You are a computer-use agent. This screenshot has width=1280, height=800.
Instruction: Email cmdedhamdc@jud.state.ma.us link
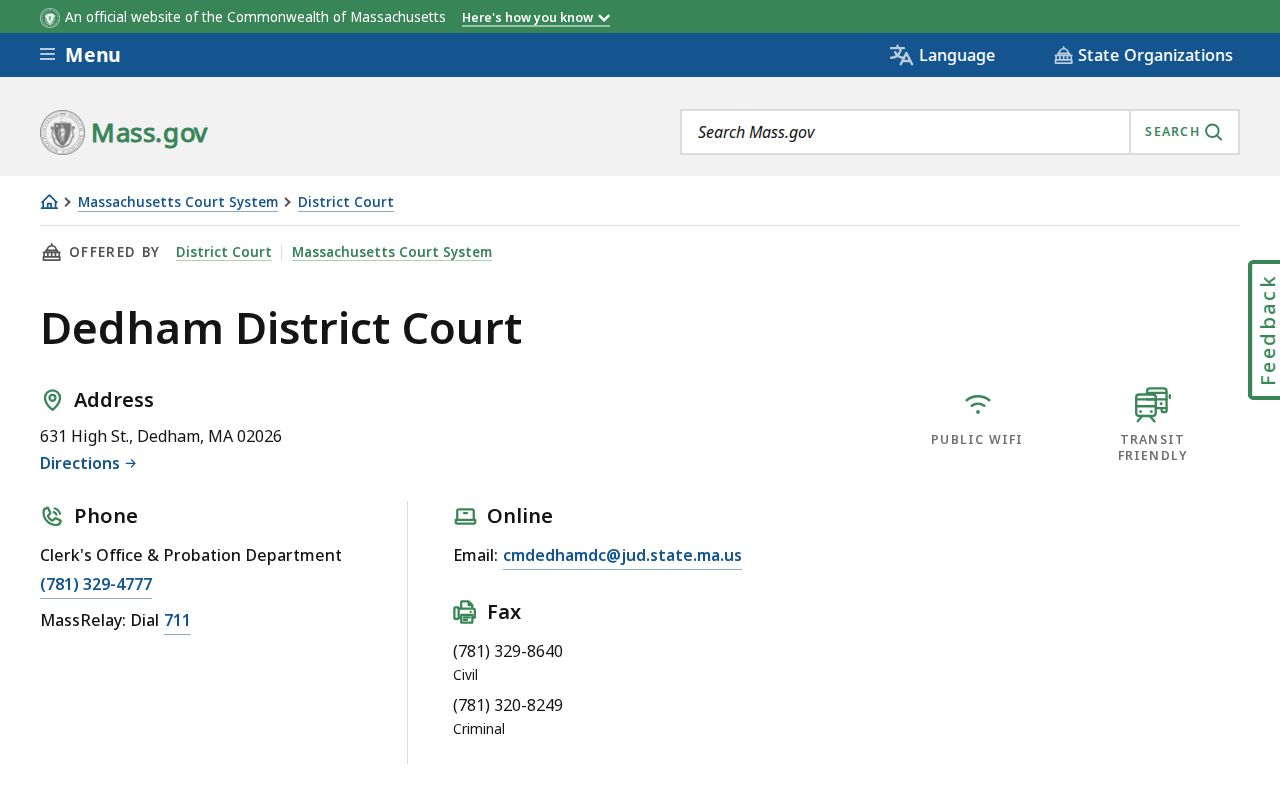click(622, 555)
